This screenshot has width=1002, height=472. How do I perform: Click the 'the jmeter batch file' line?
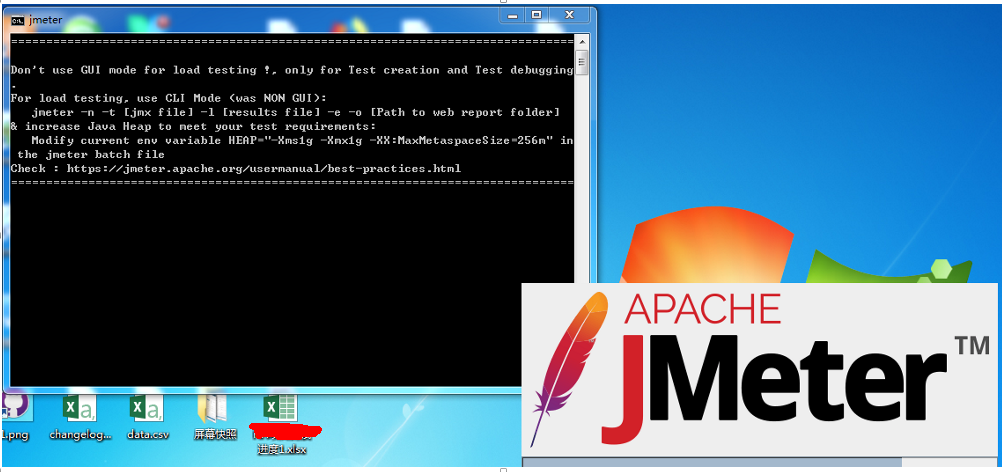pyautogui.click(x=91, y=155)
